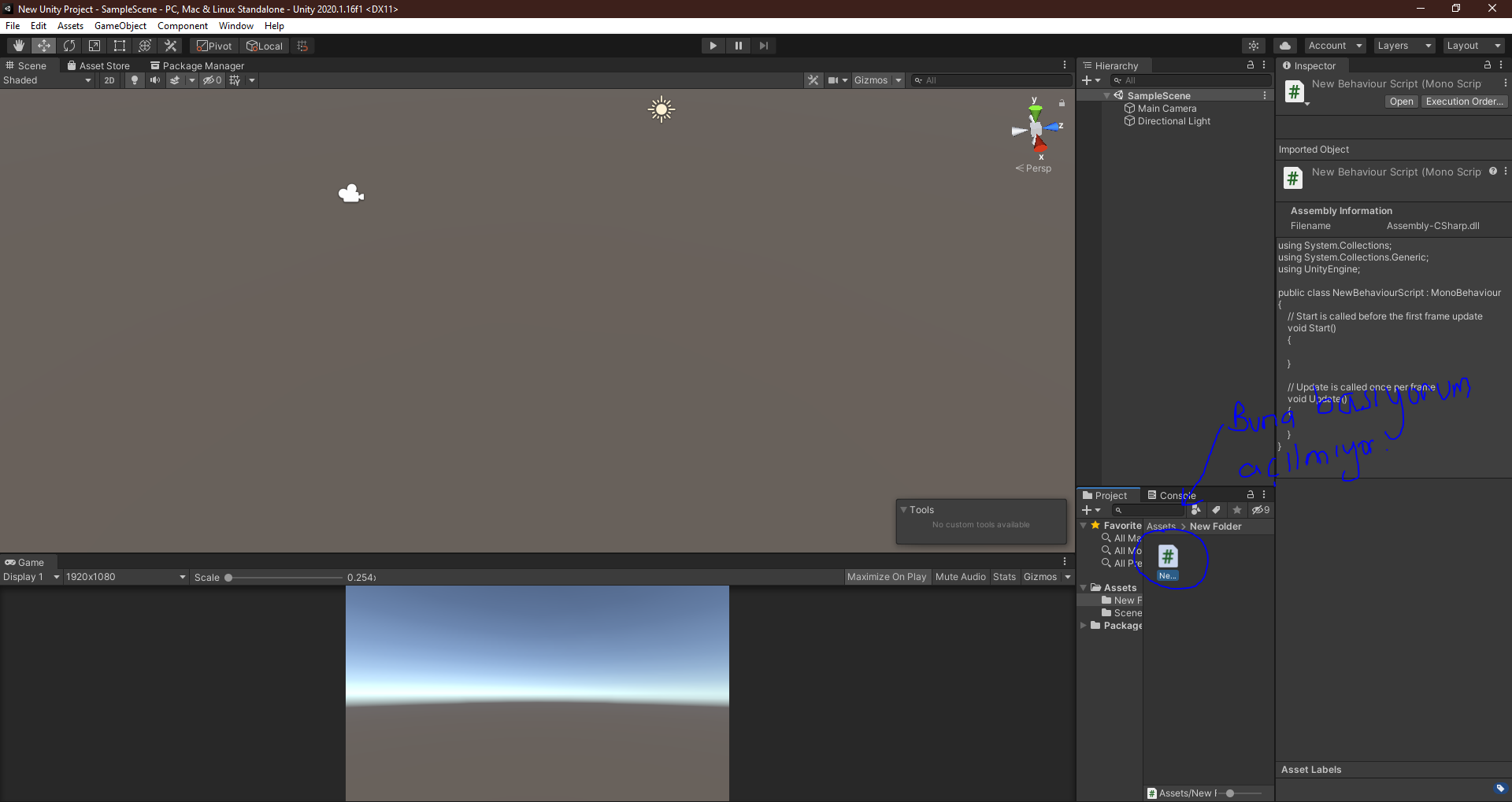The image size is (1512, 802).
Task: Open the Shaded draw mode dropdown
Action: pos(47,80)
